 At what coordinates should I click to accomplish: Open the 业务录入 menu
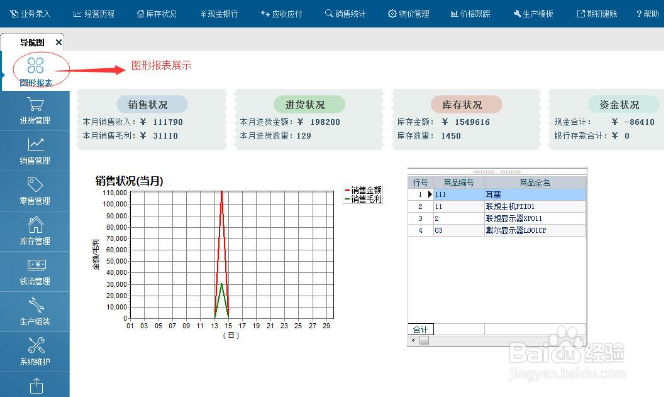pyautogui.click(x=30, y=14)
